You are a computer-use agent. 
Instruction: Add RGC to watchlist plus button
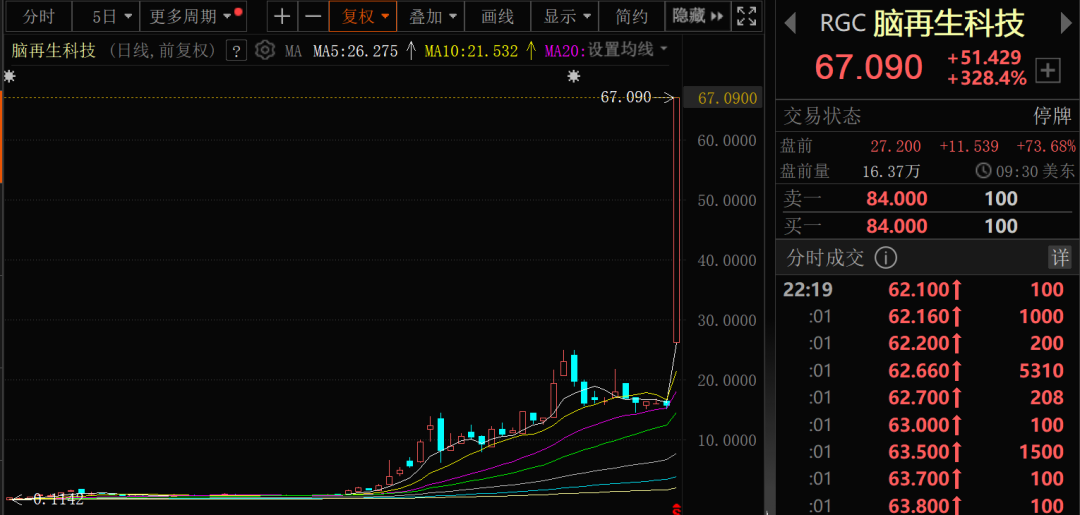tap(1047, 70)
